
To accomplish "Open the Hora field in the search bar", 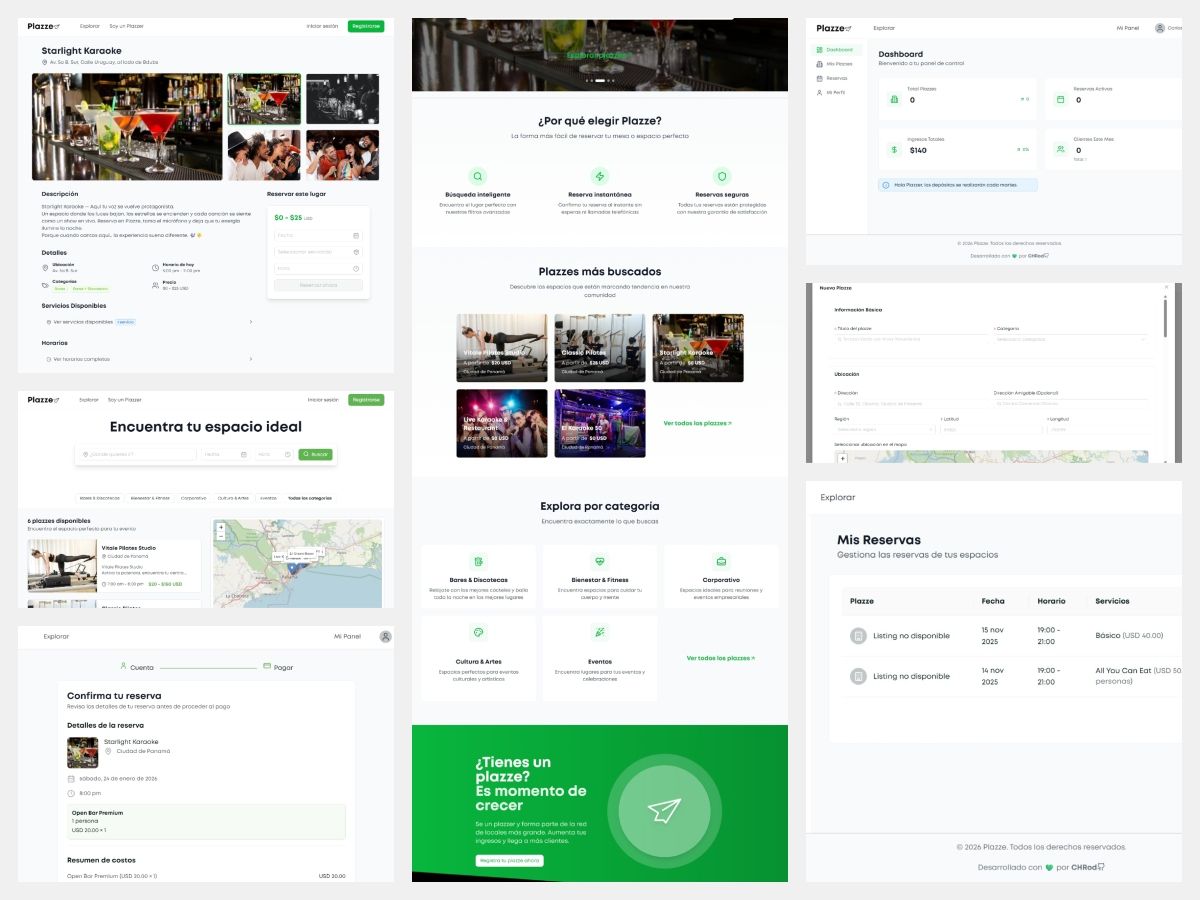I will click(274, 454).
